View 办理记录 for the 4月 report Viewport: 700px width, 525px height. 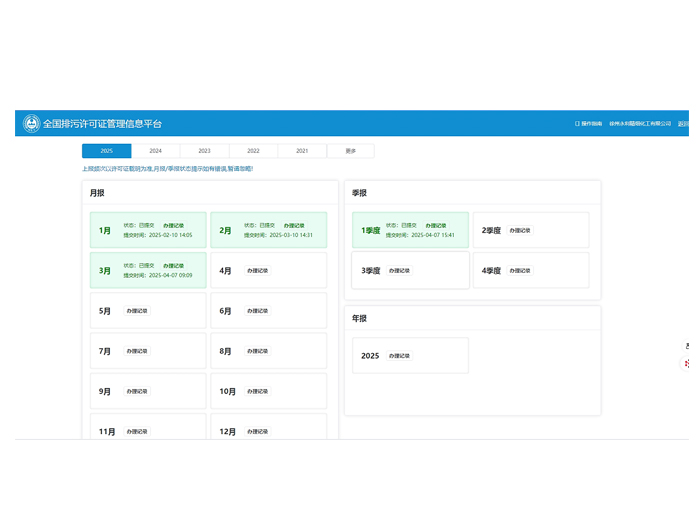[258, 271]
